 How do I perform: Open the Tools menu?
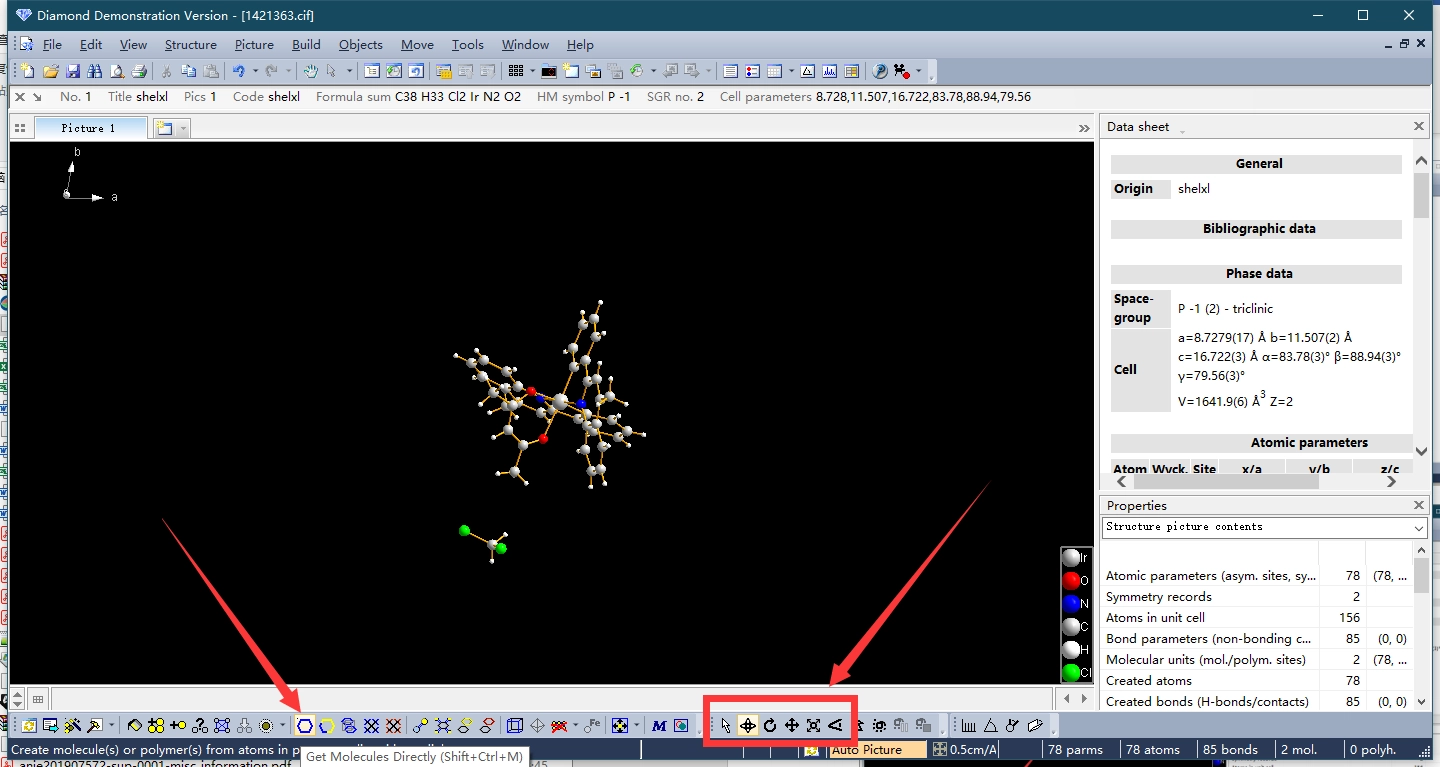click(467, 44)
